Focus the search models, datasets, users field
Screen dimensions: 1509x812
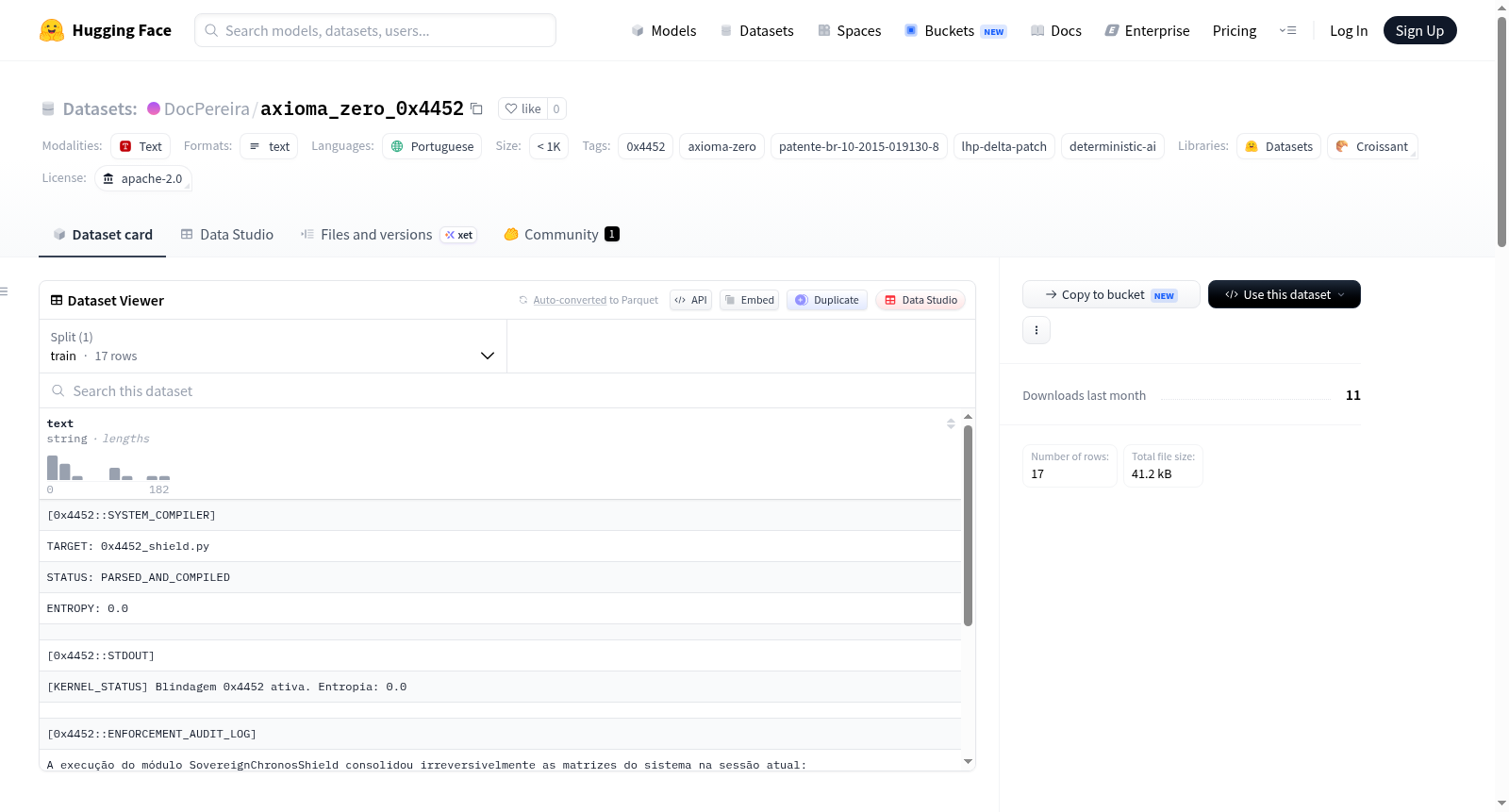[375, 30]
